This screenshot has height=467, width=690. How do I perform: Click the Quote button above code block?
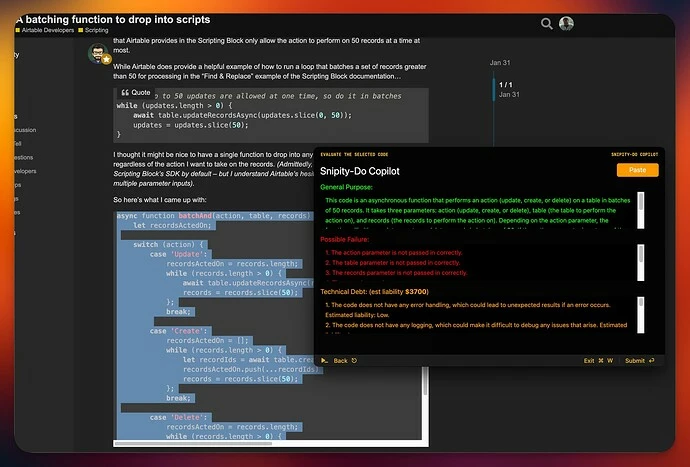pos(136,92)
